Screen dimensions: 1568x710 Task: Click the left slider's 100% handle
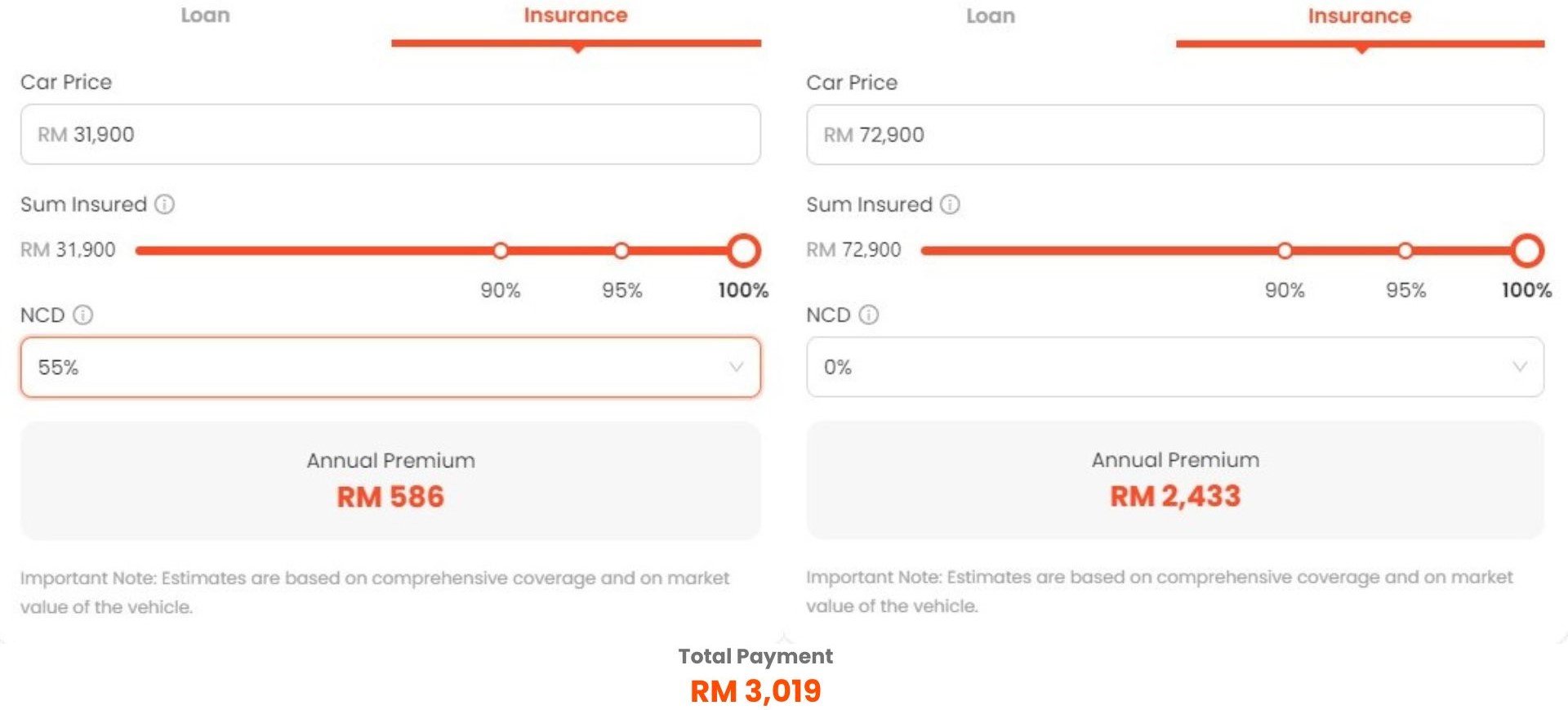[x=743, y=251]
